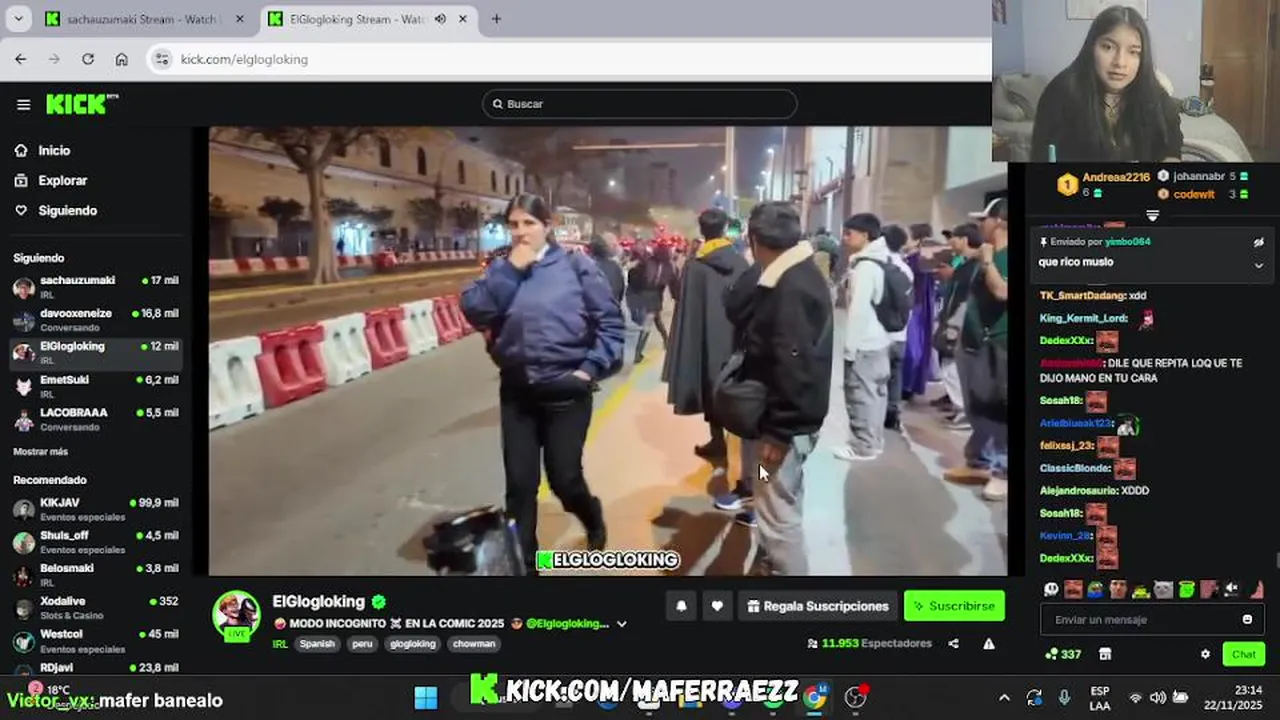Expand the pinned message chevron
1280x720 pixels.
click(1259, 265)
